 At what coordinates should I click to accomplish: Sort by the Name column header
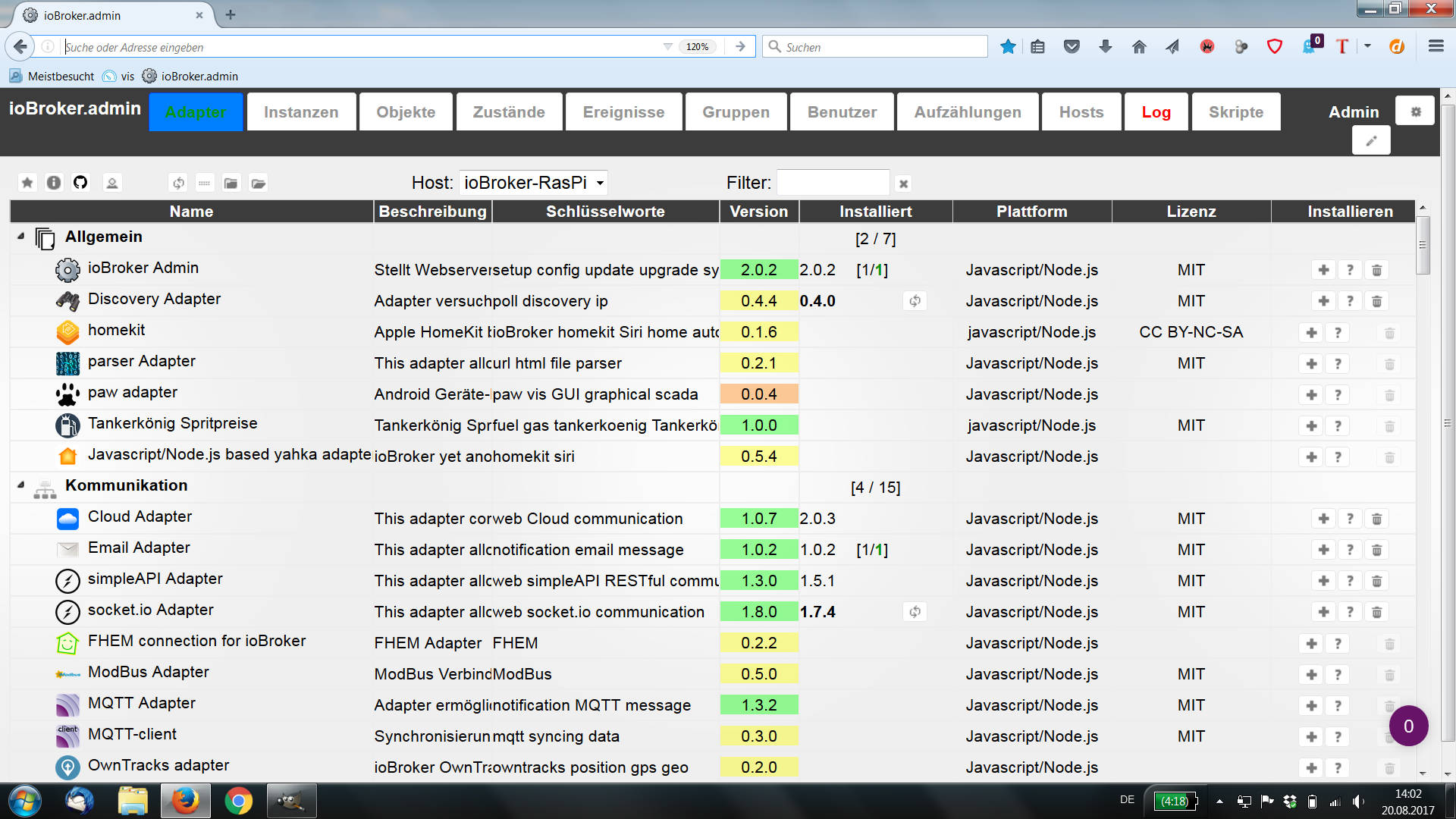point(191,212)
